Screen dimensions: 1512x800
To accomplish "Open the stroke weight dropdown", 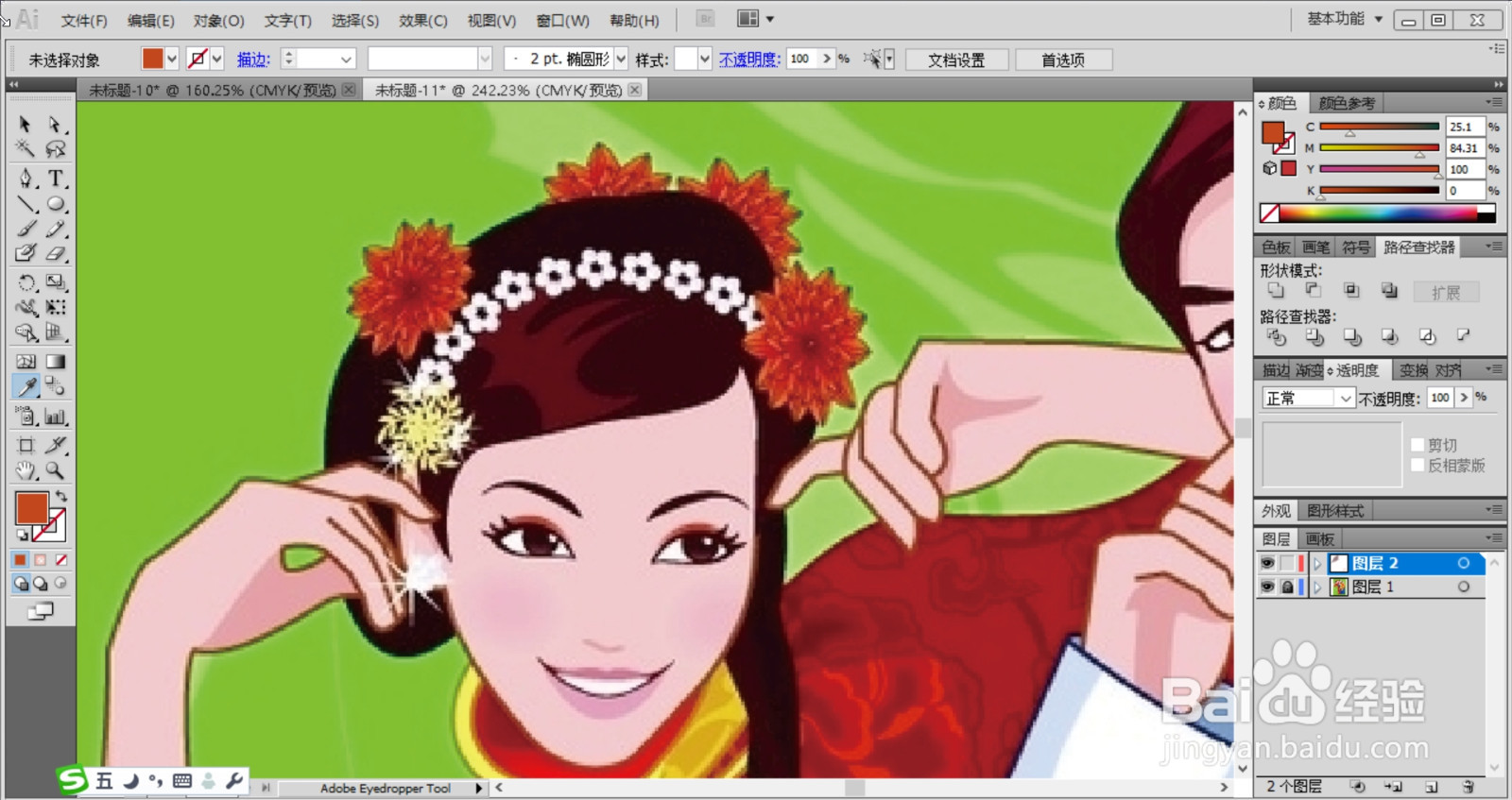I will pyautogui.click(x=346, y=59).
